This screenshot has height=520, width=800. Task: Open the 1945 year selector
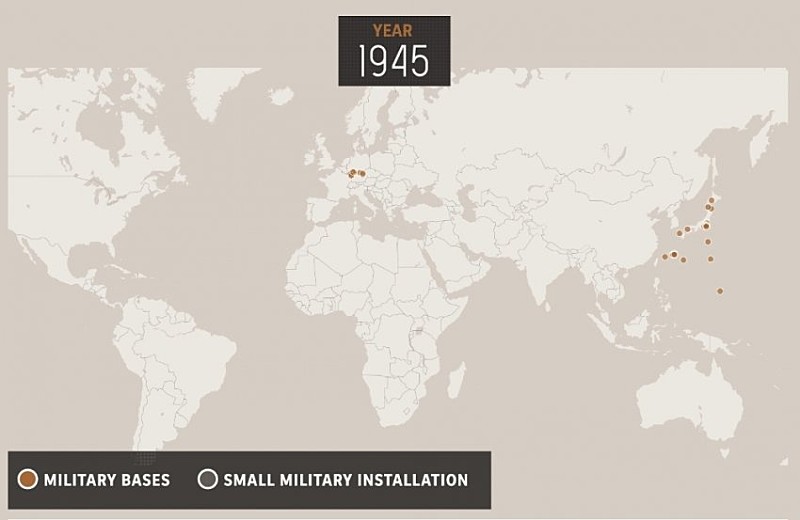pyautogui.click(x=394, y=62)
